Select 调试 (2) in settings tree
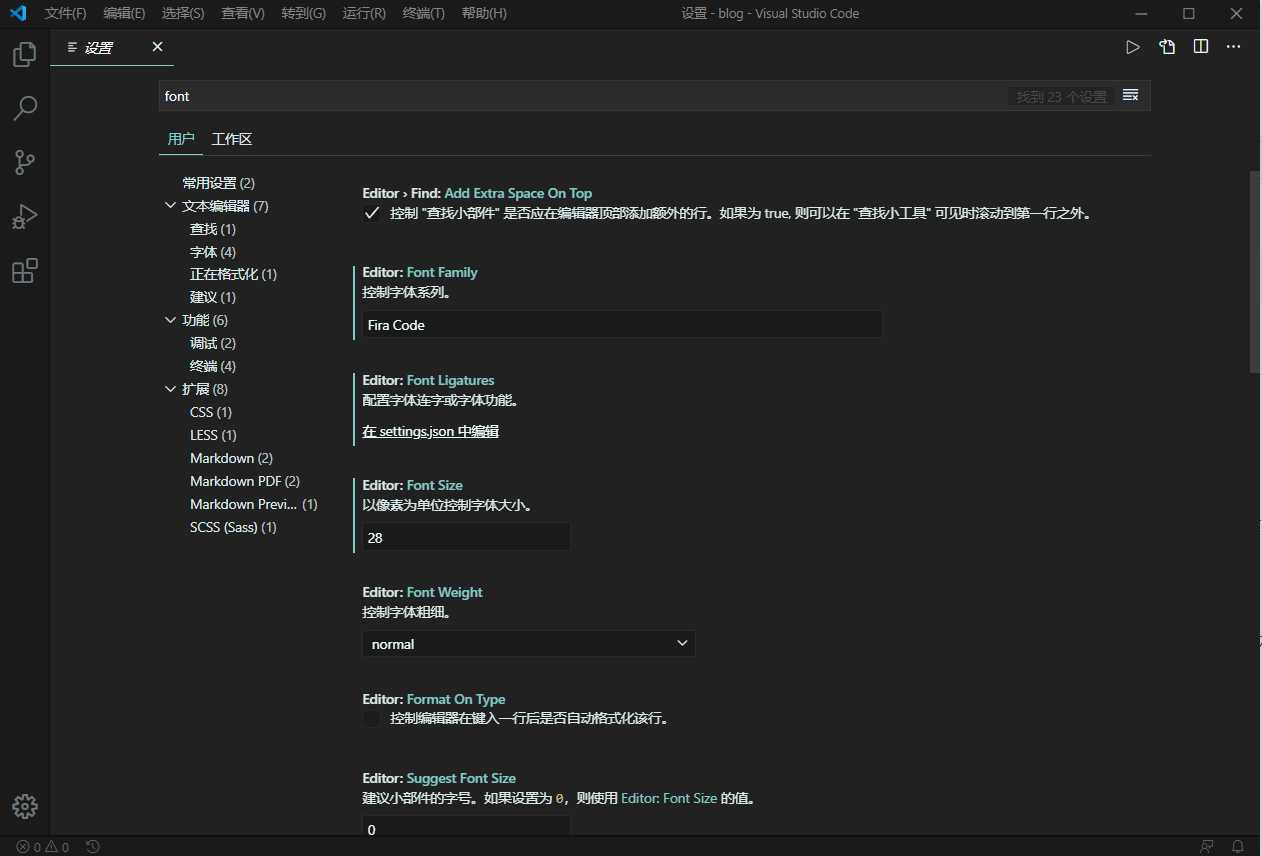 pos(213,343)
